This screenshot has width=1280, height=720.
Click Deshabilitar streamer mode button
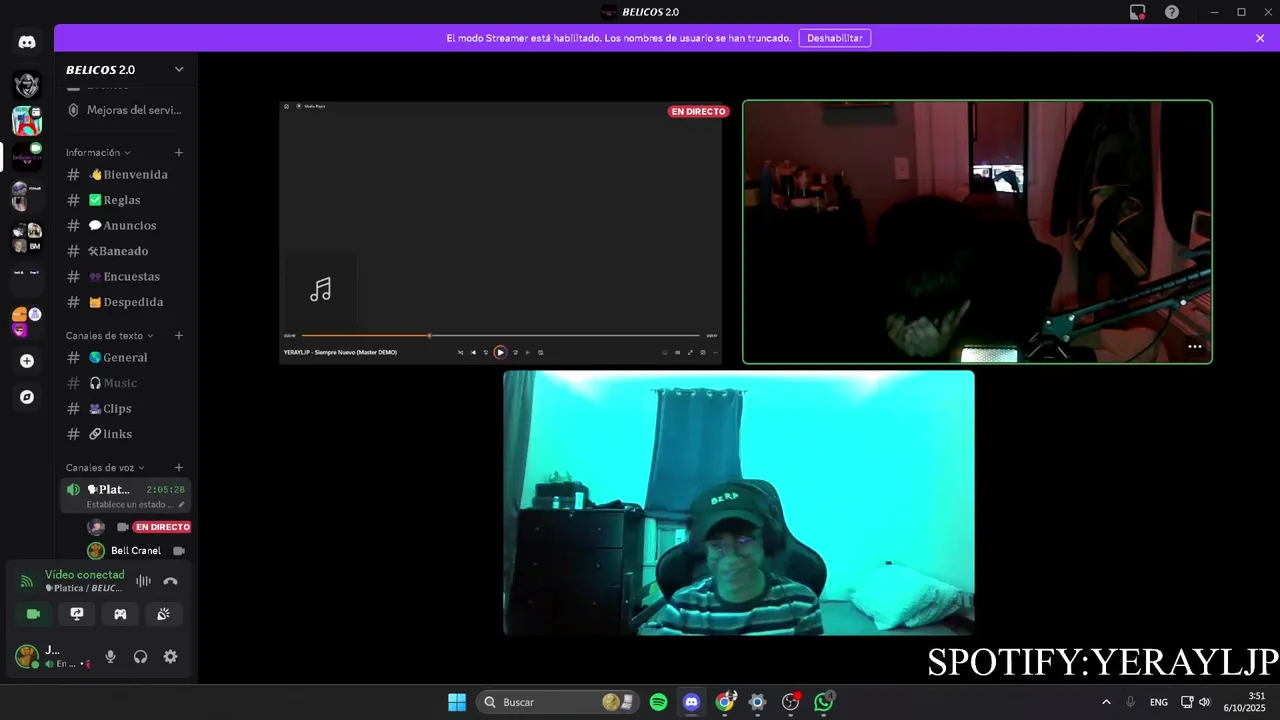coord(834,38)
